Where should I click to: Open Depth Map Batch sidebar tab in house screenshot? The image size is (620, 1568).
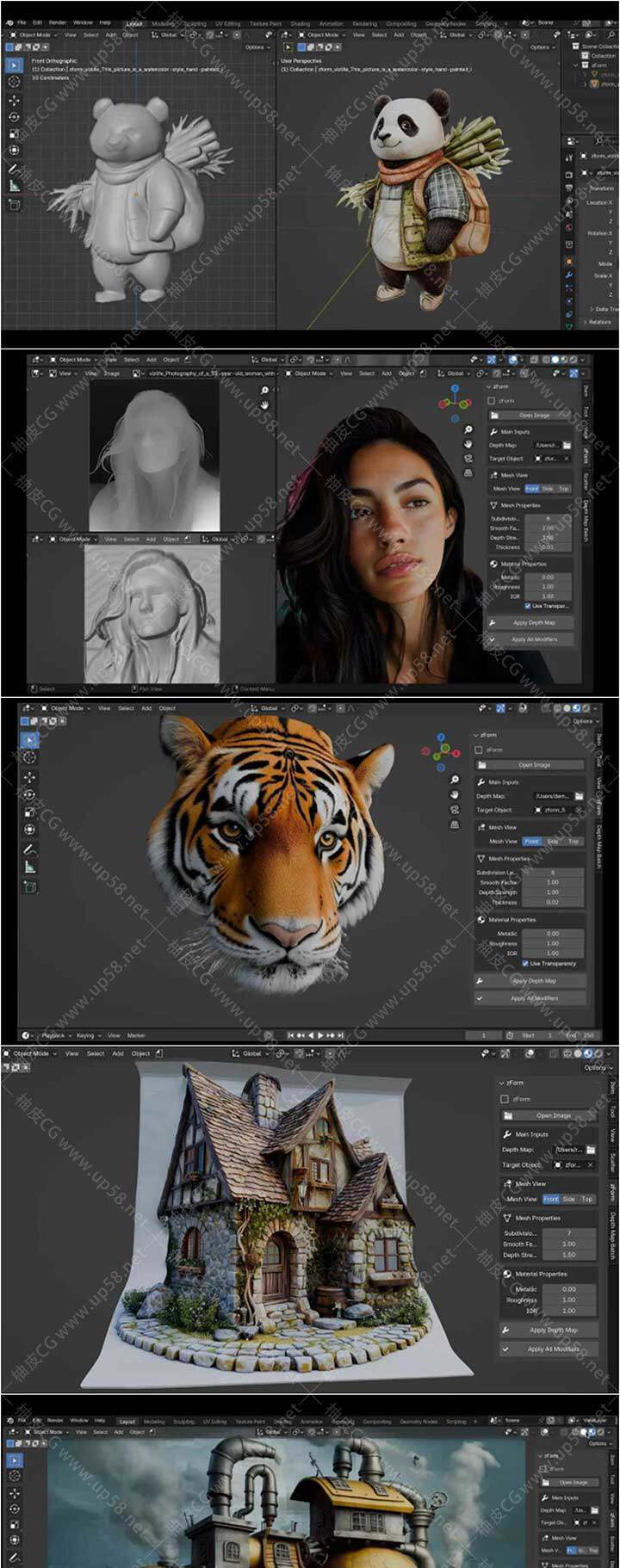613,1235
